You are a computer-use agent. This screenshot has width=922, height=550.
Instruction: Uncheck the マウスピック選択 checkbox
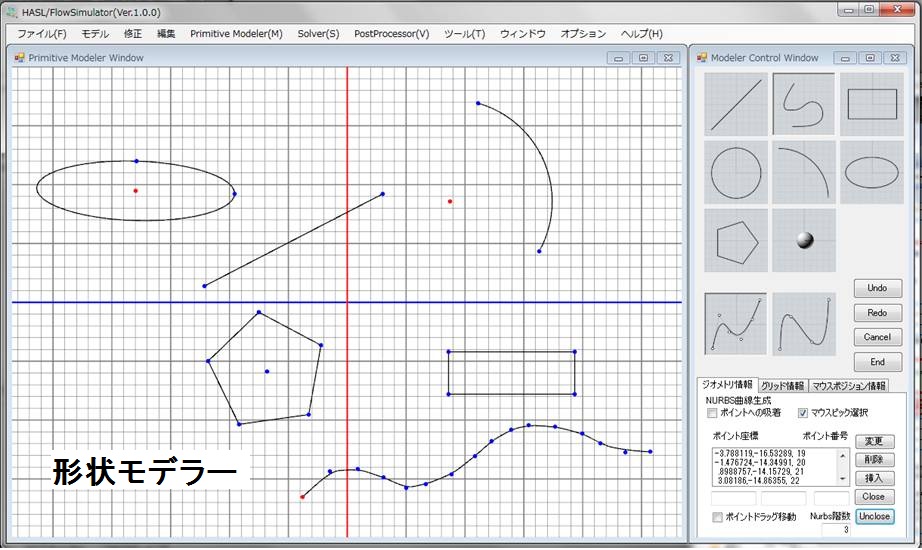803,413
